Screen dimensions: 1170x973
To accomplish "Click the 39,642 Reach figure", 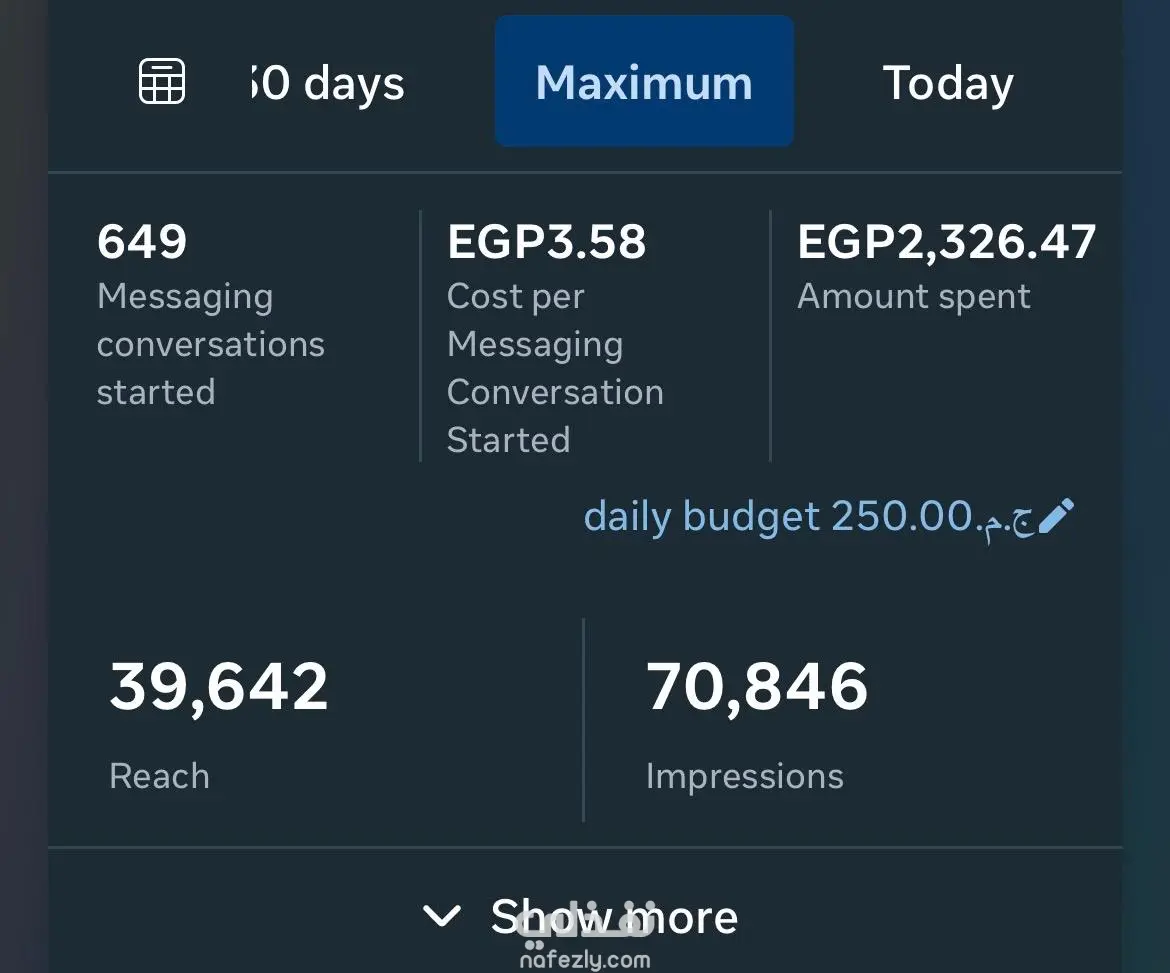I will click(219, 686).
